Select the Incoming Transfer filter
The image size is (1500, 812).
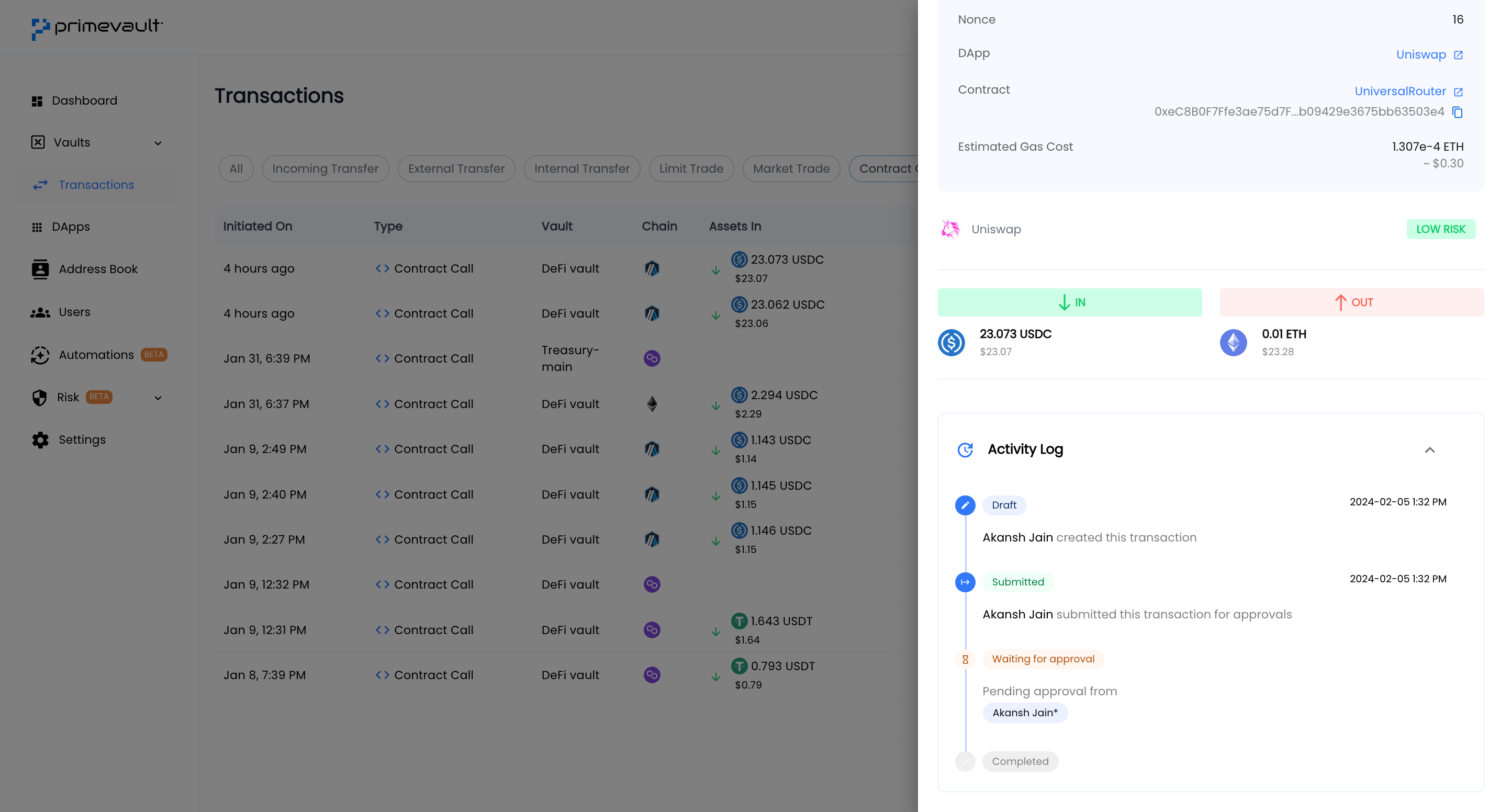coord(326,169)
